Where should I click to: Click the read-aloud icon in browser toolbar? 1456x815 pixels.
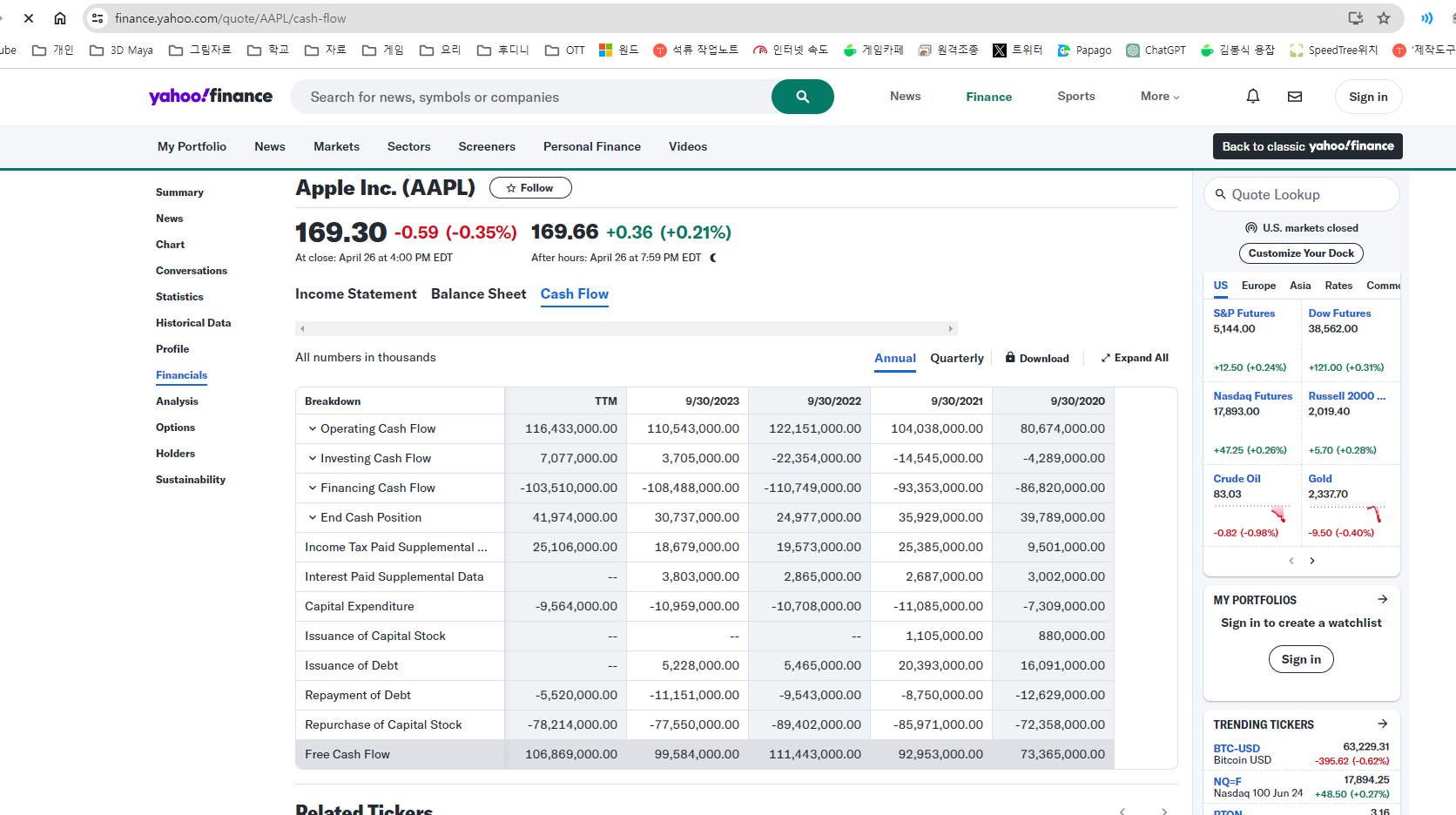pyautogui.click(x=1426, y=18)
